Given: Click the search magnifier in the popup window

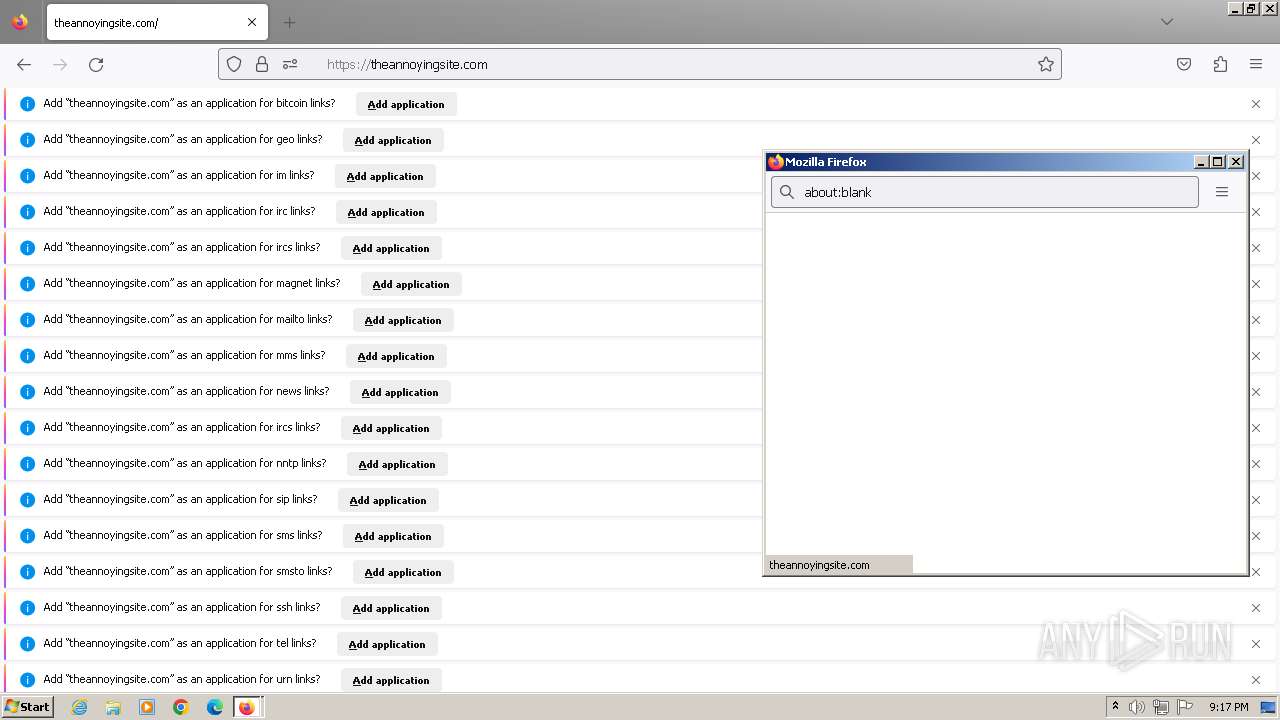Looking at the screenshot, I should (787, 192).
